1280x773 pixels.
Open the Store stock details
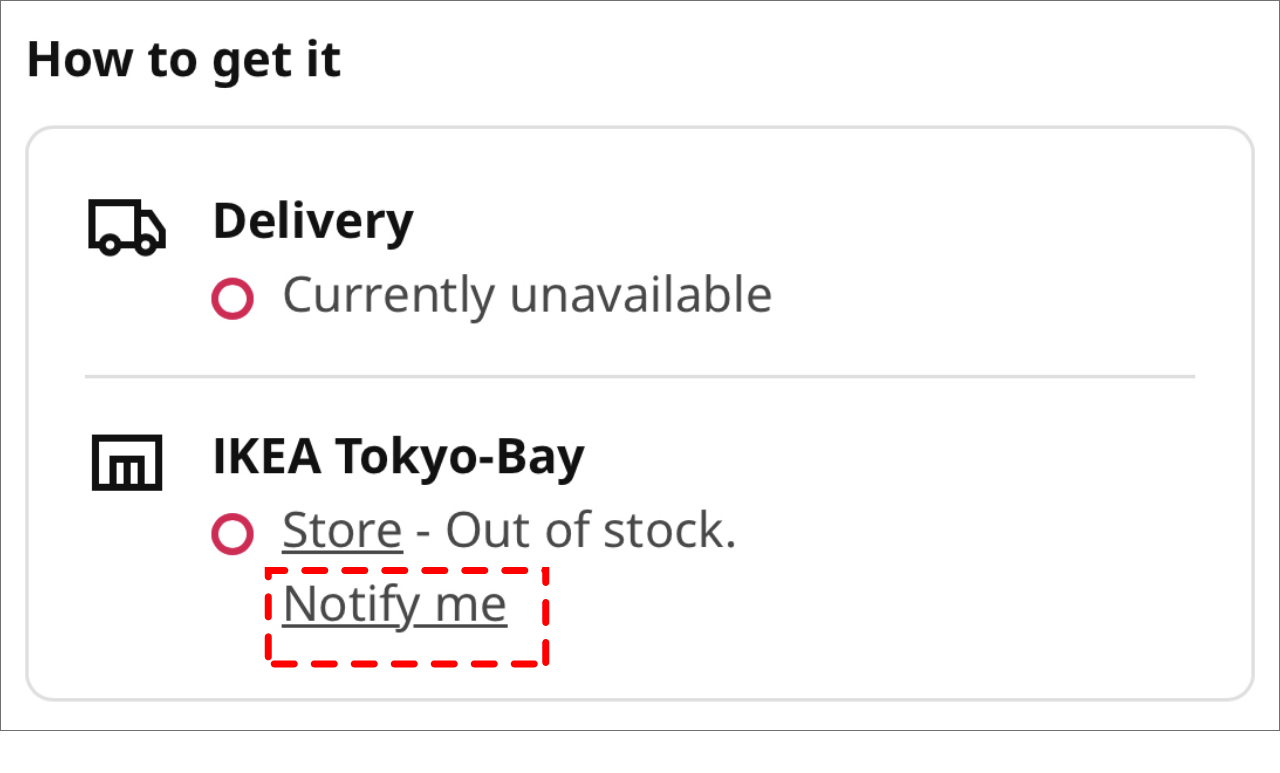click(341, 530)
